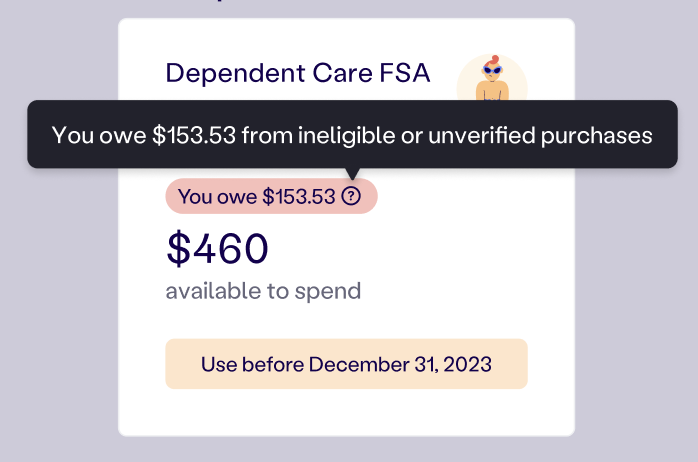Click "$153.53" inside the dark tooltip
Screen dimensions: 698x462
tap(195, 134)
